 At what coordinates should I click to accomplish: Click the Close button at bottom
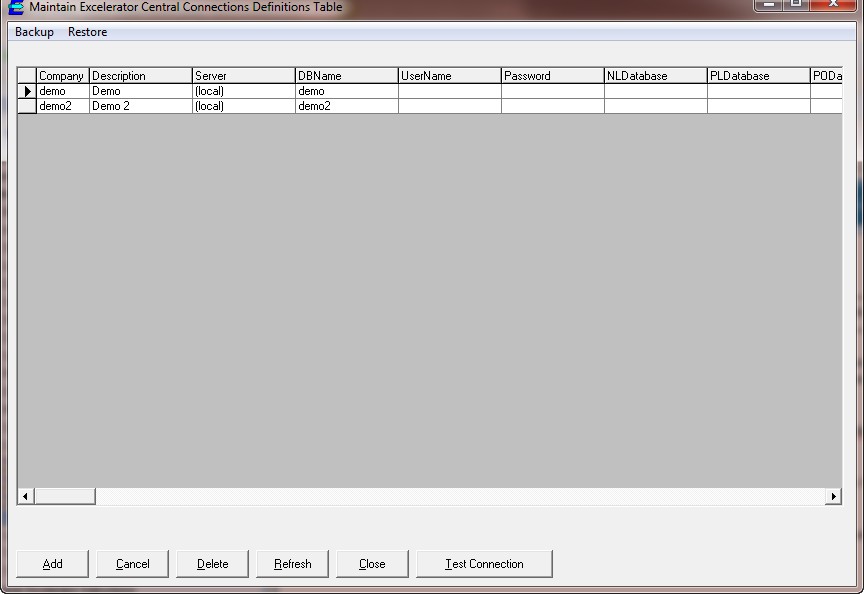(372, 564)
